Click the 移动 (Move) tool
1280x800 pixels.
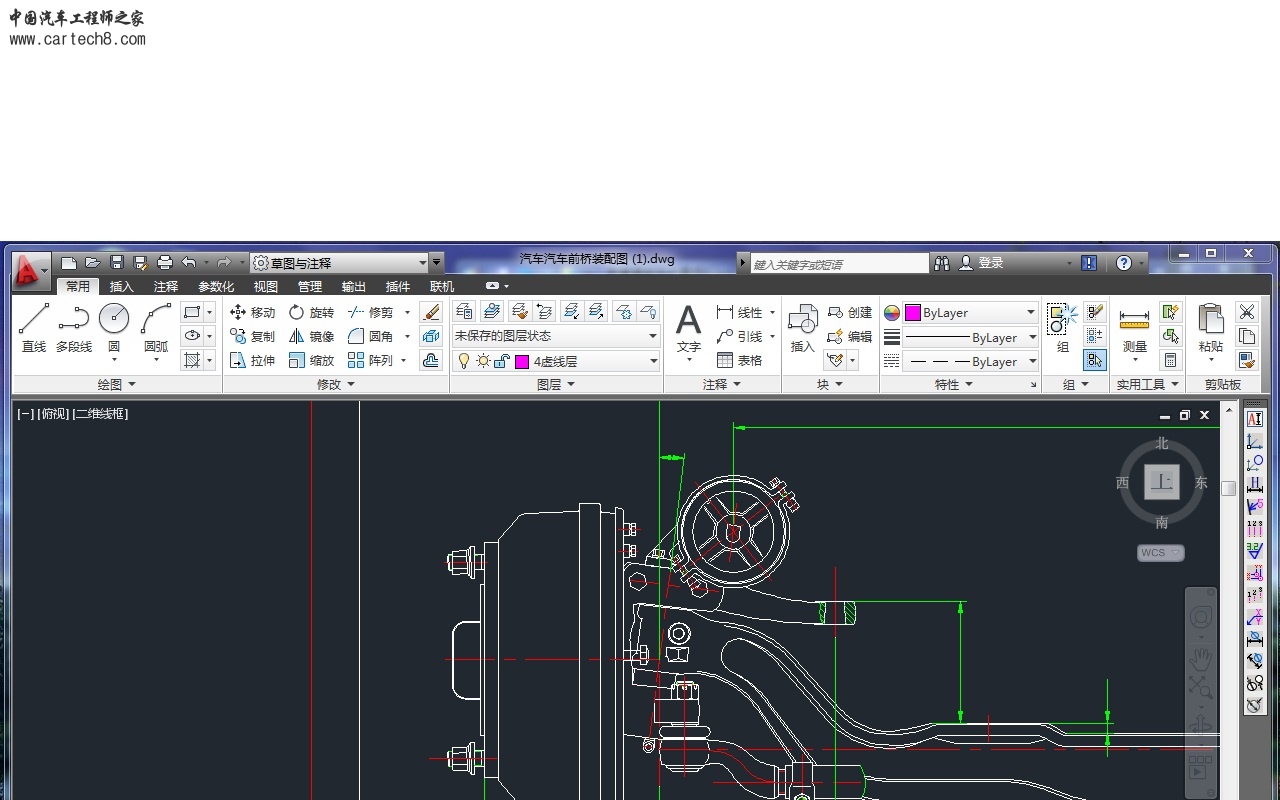click(251, 312)
